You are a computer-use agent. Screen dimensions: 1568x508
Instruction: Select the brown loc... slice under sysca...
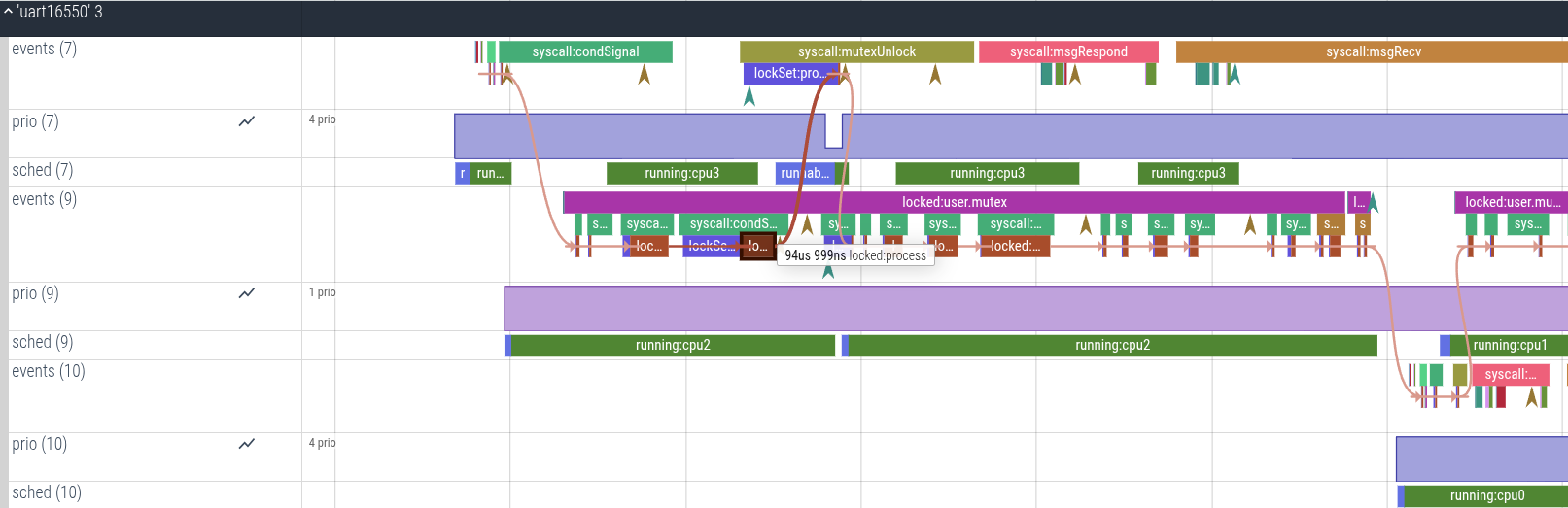(648, 247)
